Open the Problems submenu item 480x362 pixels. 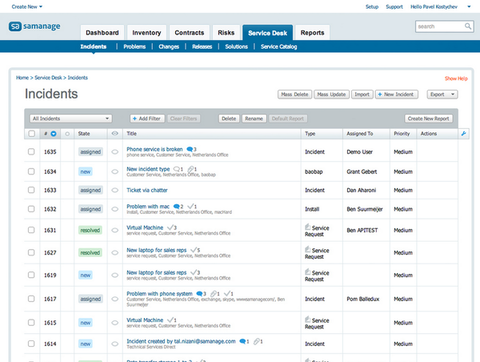click(135, 47)
